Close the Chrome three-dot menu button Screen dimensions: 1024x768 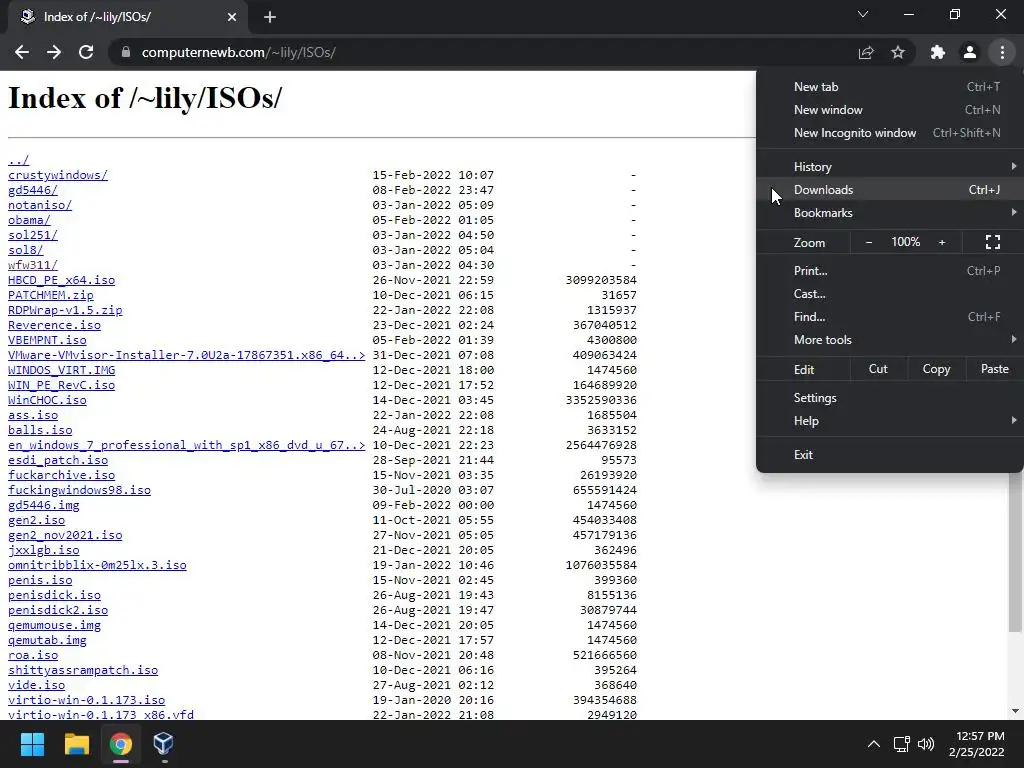[x=1002, y=52]
